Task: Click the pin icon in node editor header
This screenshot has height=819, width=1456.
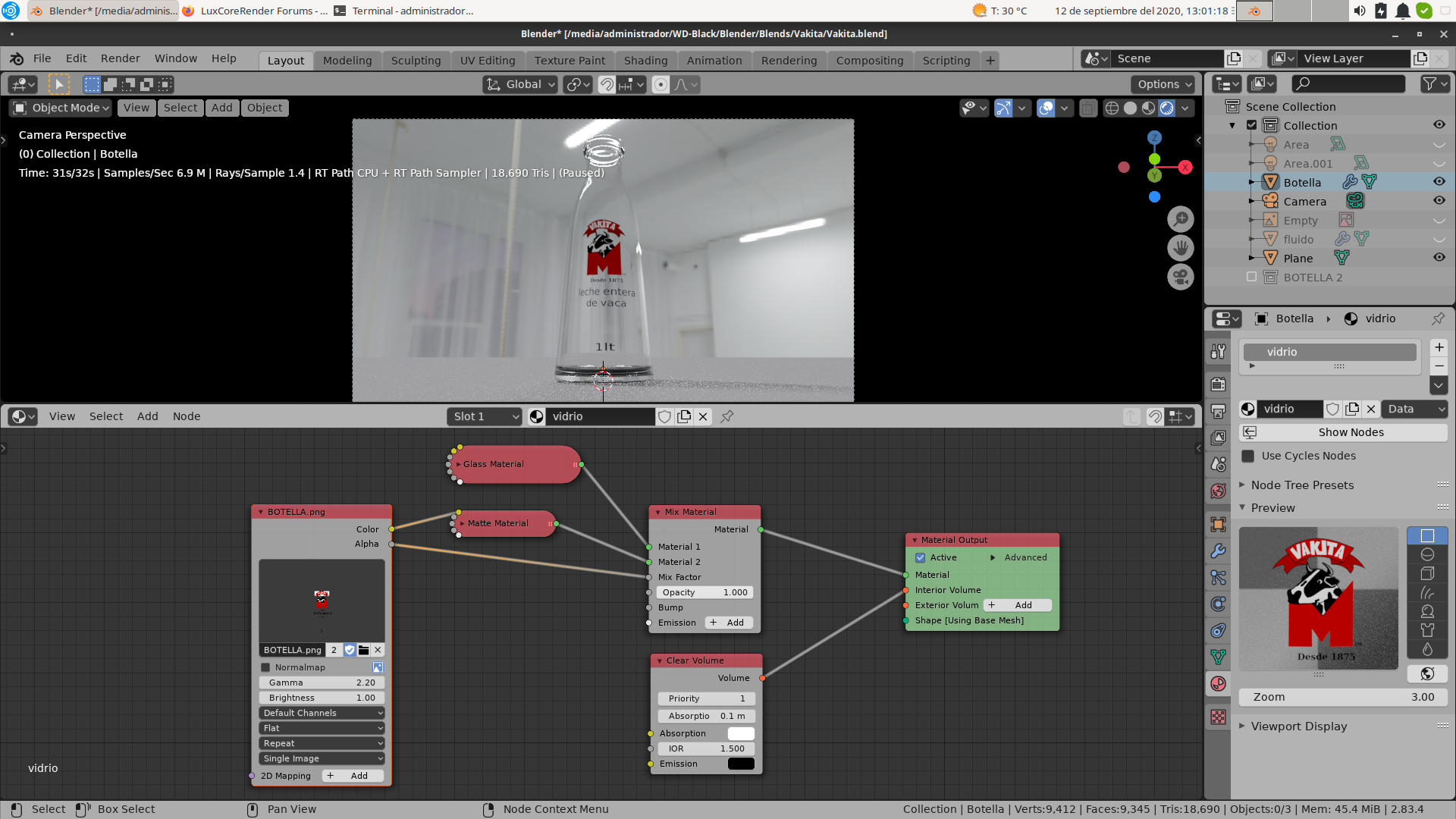Action: pos(726,416)
